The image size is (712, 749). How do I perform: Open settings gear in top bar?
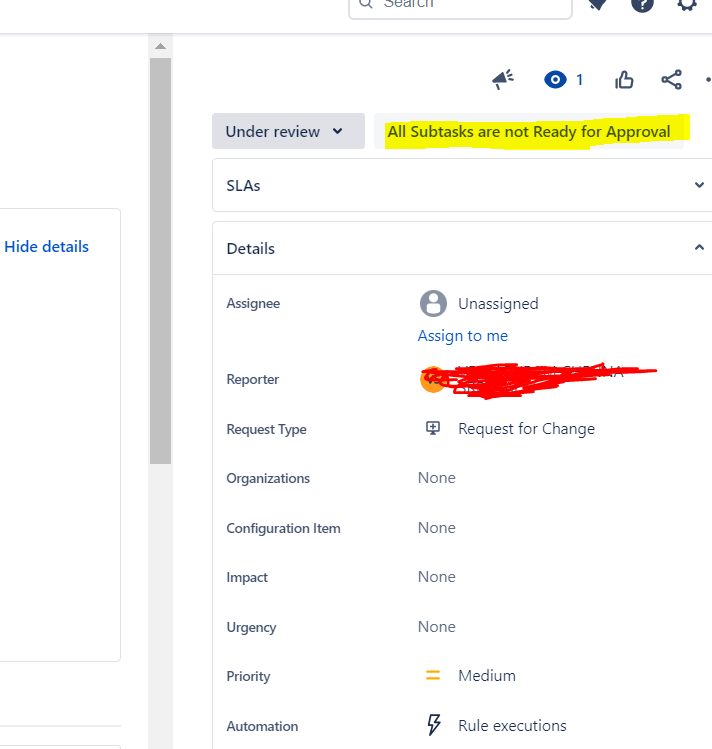tap(687, 5)
